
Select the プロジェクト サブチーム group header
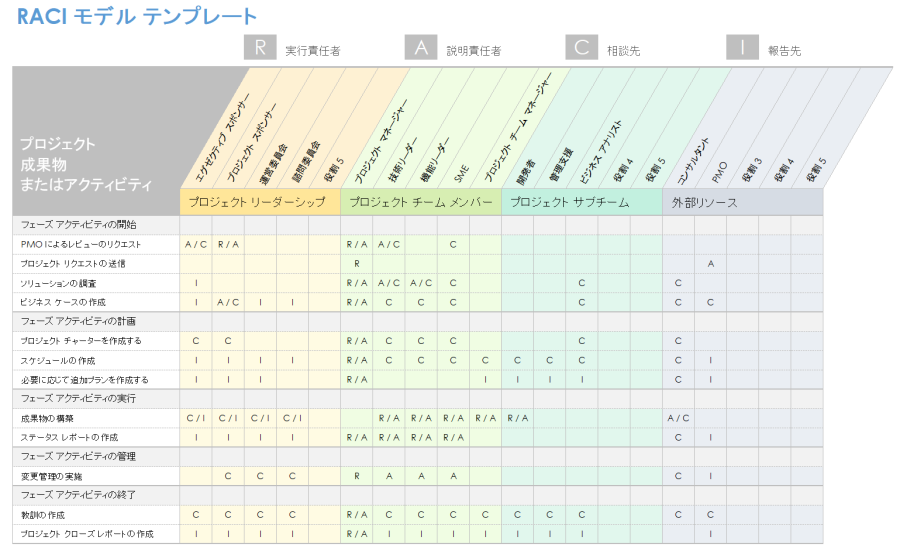(581, 202)
